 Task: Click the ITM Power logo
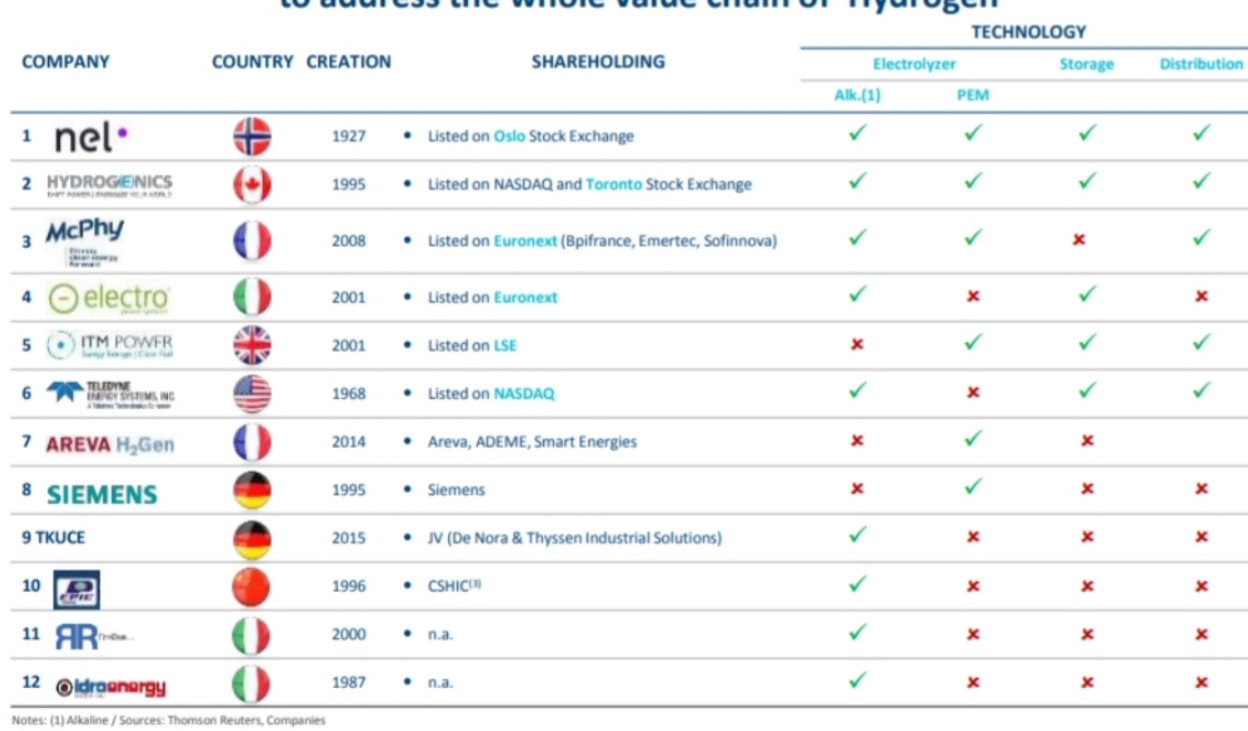pos(110,346)
